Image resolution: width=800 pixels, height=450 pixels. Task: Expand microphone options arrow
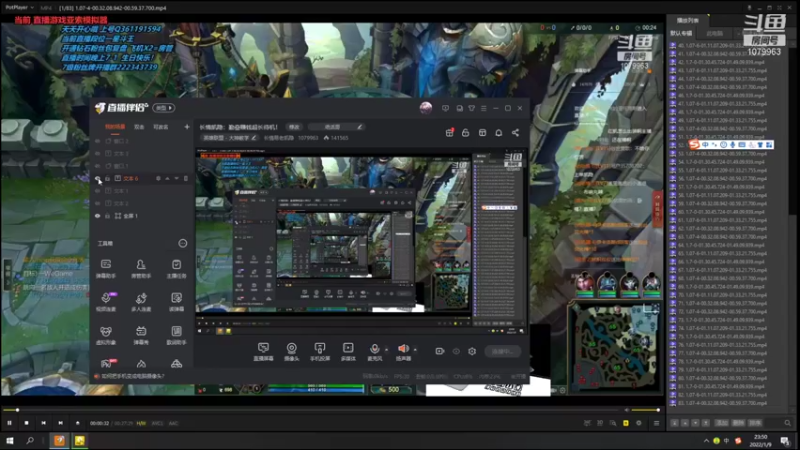click(x=386, y=349)
